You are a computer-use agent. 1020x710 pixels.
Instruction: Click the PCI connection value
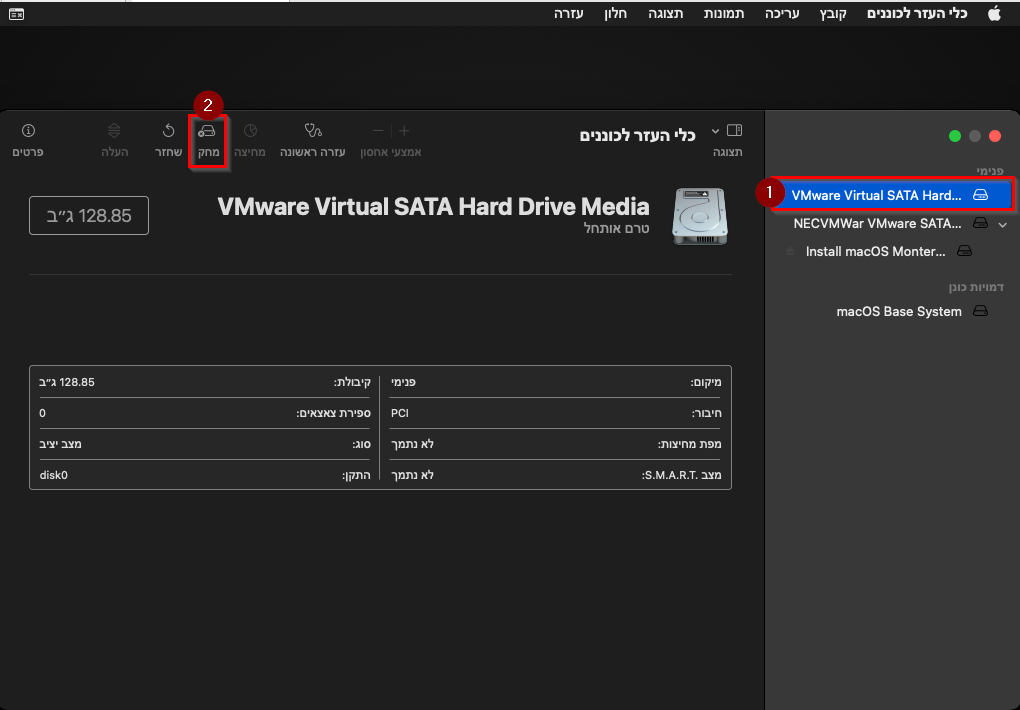point(399,413)
